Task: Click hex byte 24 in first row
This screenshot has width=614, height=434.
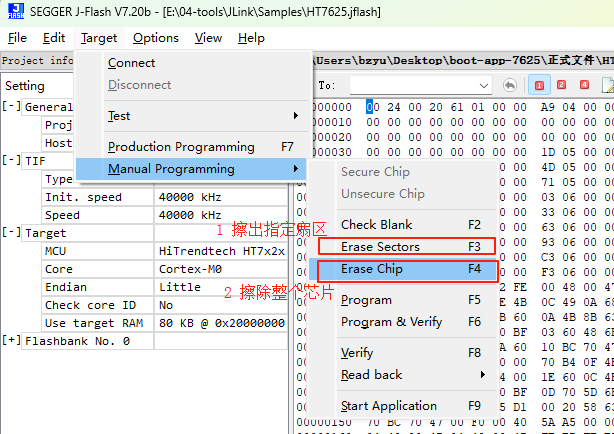Action: [394, 107]
